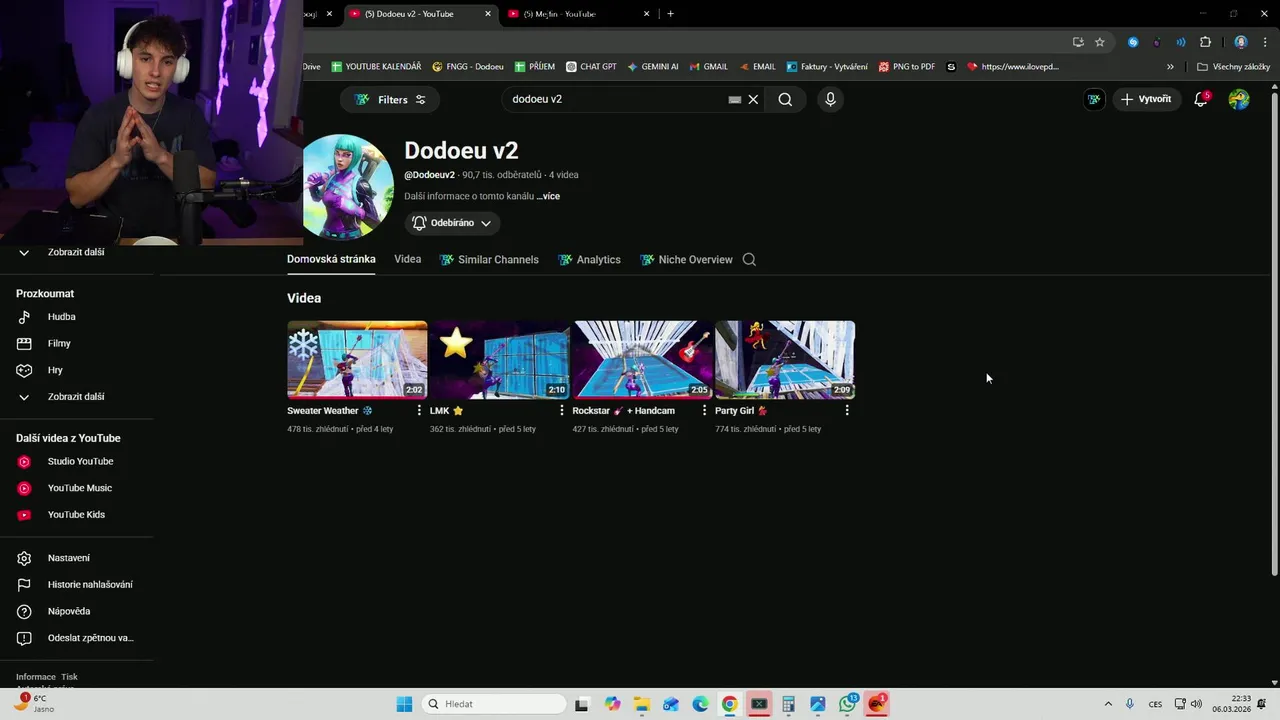The image size is (1280, 720).
Task: Expand the upper Zobrazit další in sidebar
Action: pos(76,252)
